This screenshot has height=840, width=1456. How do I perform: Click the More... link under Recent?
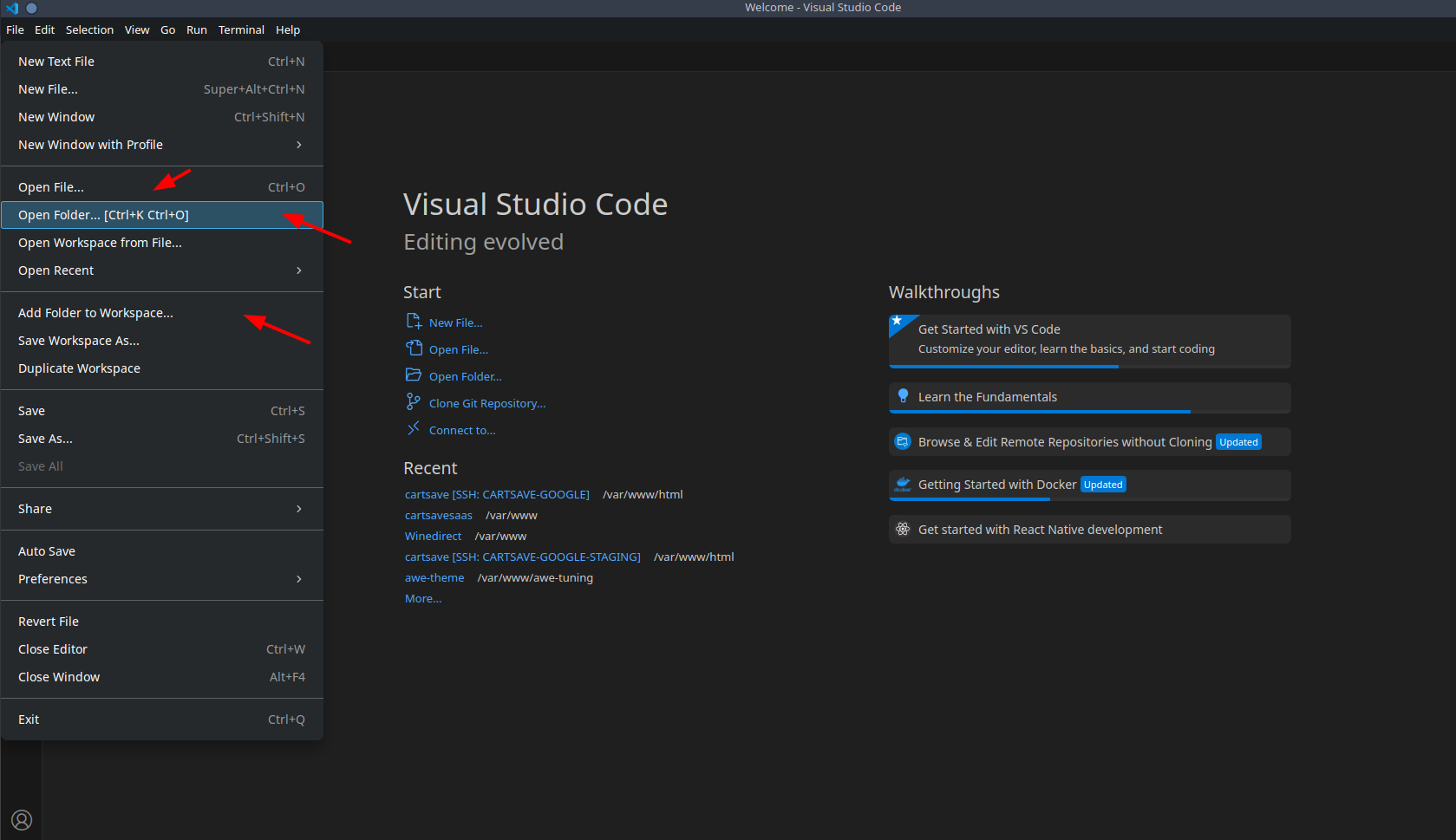point(422,598)
